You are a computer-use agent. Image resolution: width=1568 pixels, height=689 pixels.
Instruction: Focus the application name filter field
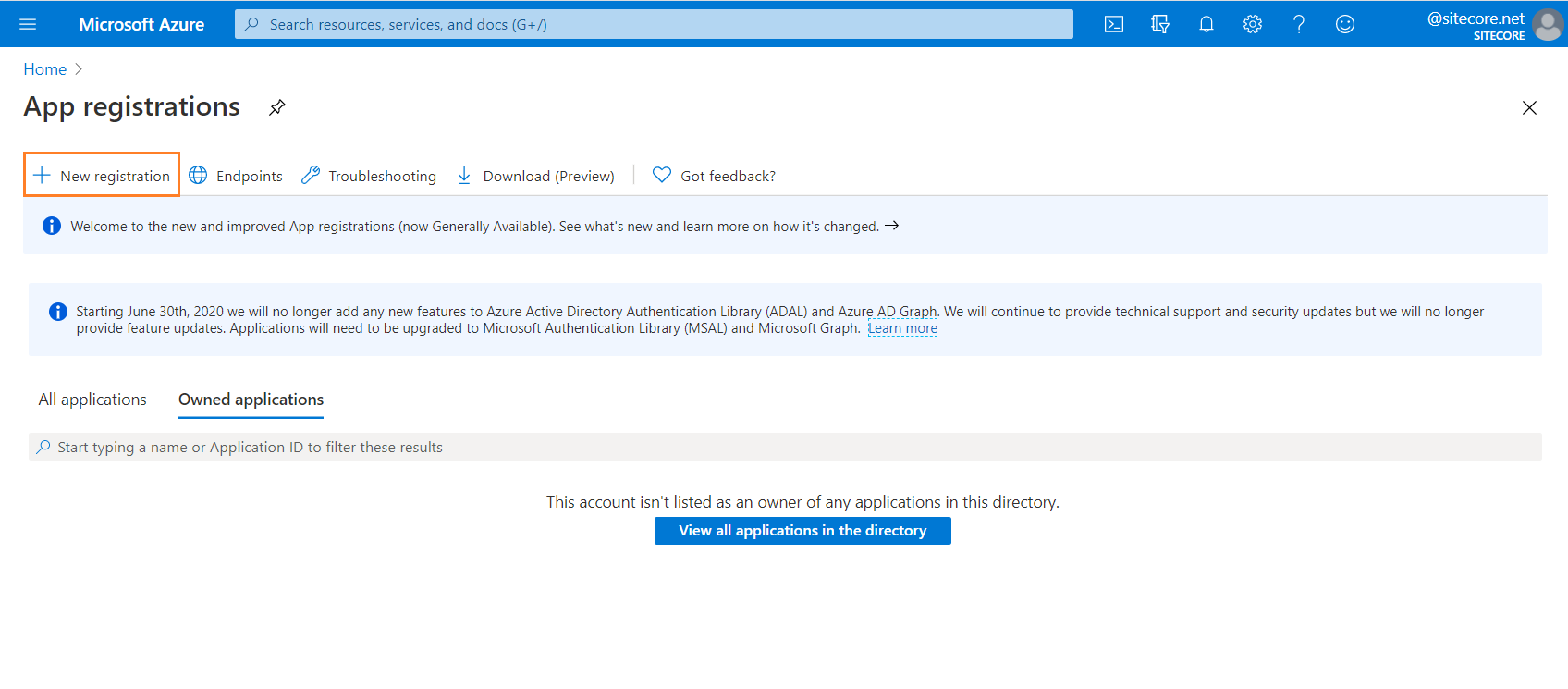[785, 447]
